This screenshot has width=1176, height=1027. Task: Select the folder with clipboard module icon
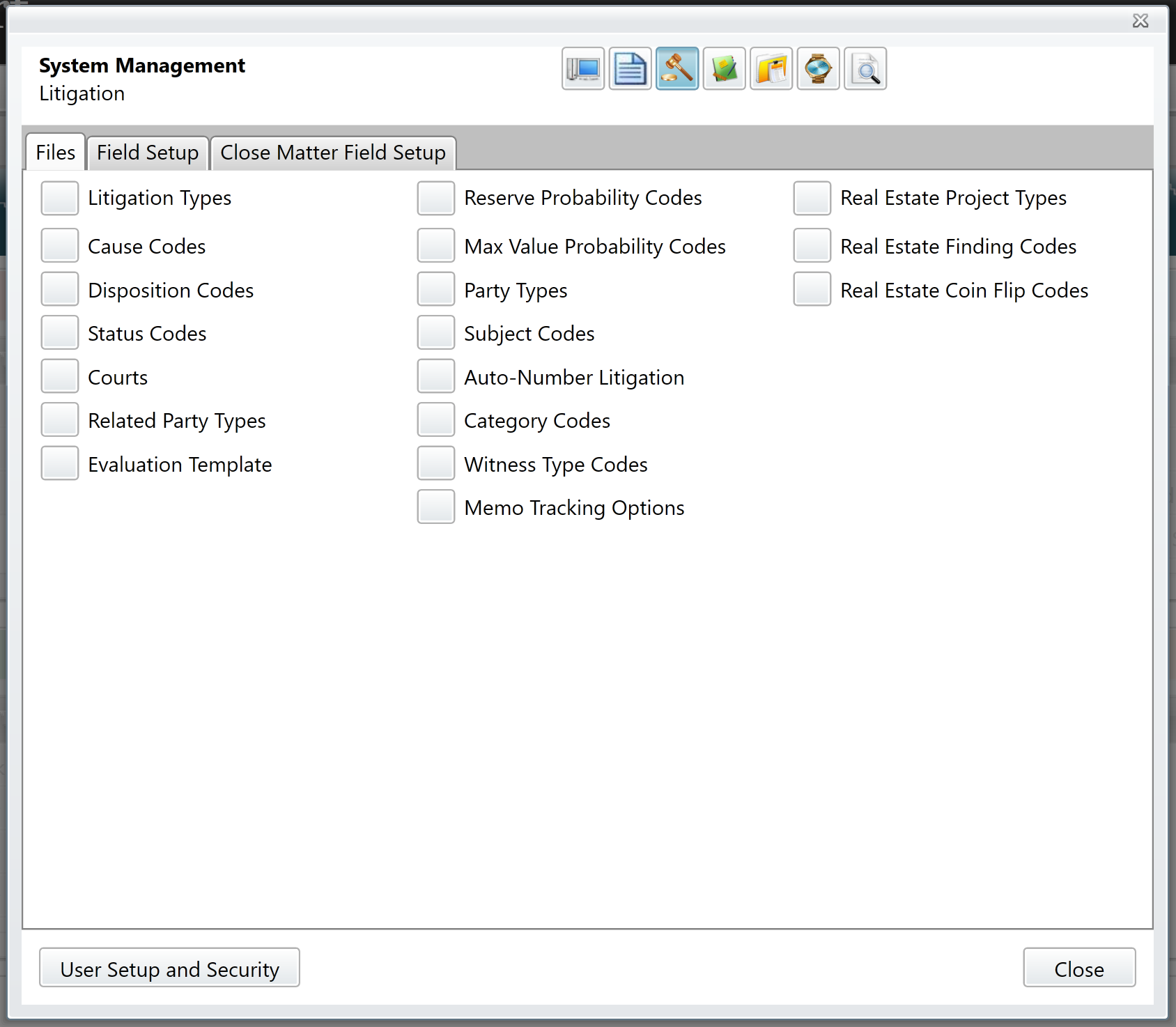click(771, 68)
